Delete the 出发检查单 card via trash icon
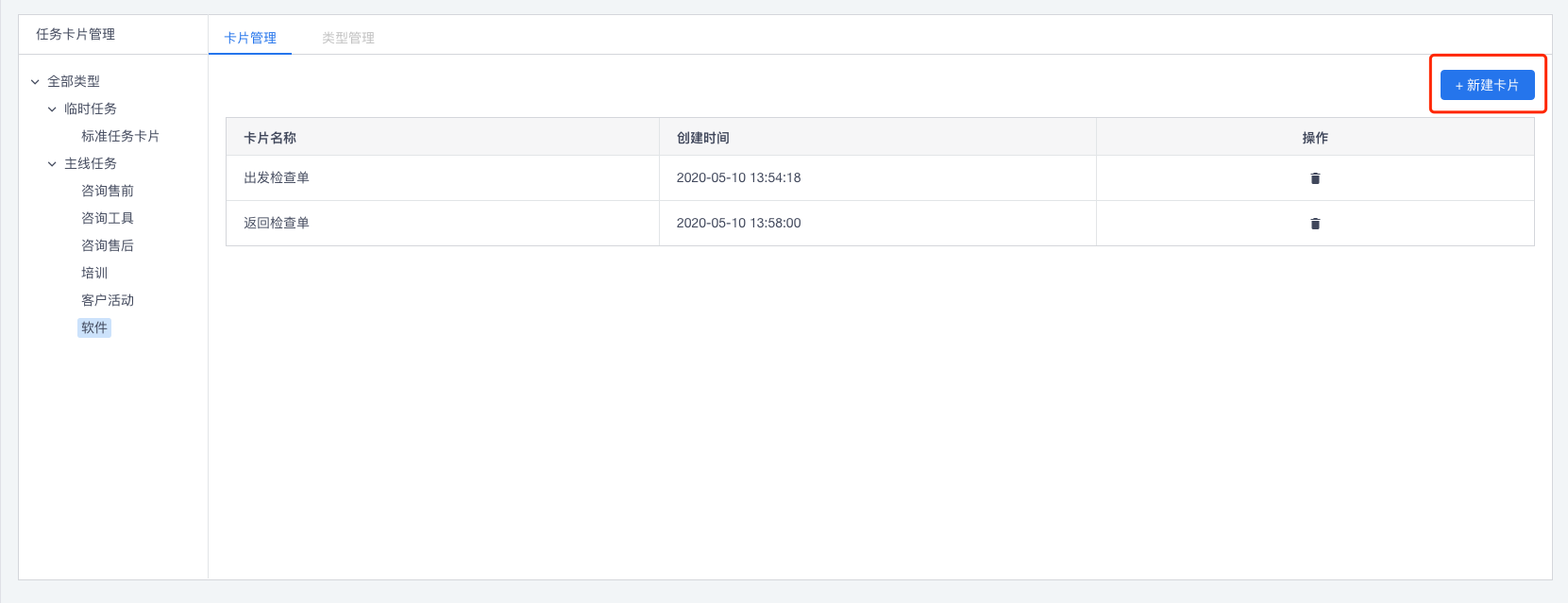 pyautogui.click(x=1315, y=178)
